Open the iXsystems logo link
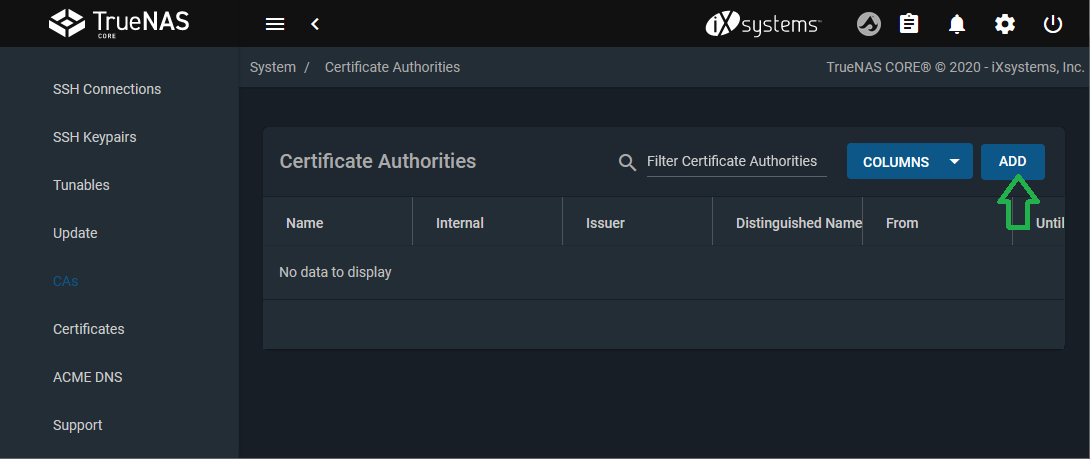1090x459 pixels. point(763,24)
